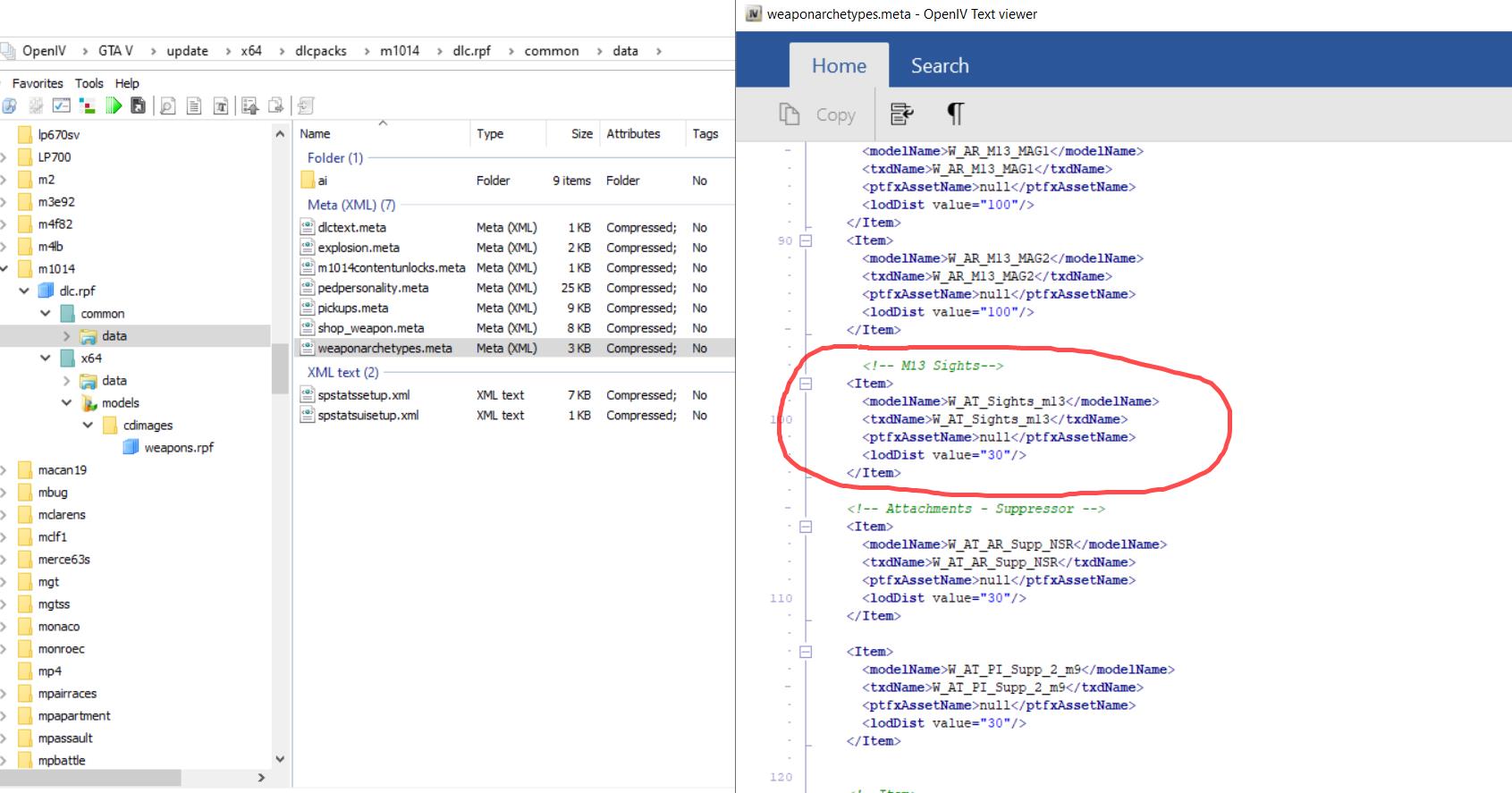Image resolution: width=1512 pixels, height=793 pixels.
Task: Click the magnifier search-document toolbar icon
Action: point(167,106)
